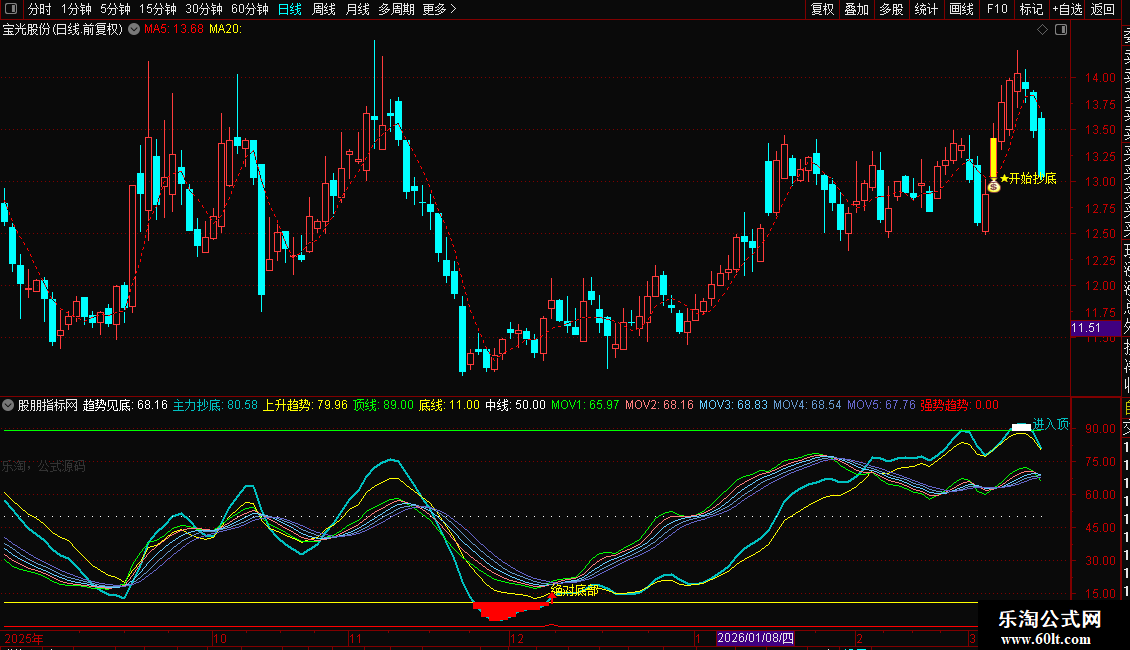Click the 开始抄底 star signal label
This screenshot has width=1130, height=650.
[x=1028, y=179]
